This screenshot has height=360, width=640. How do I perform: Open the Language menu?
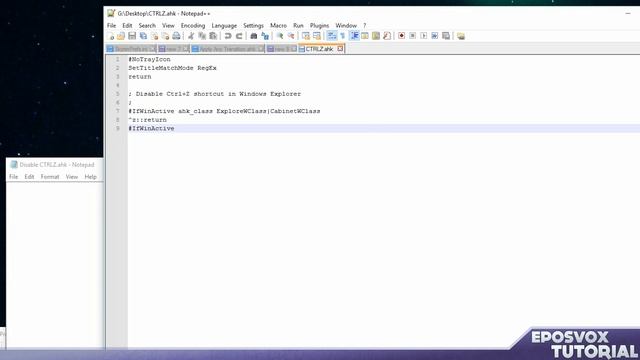pyautogui.click(x=224, y=25)
